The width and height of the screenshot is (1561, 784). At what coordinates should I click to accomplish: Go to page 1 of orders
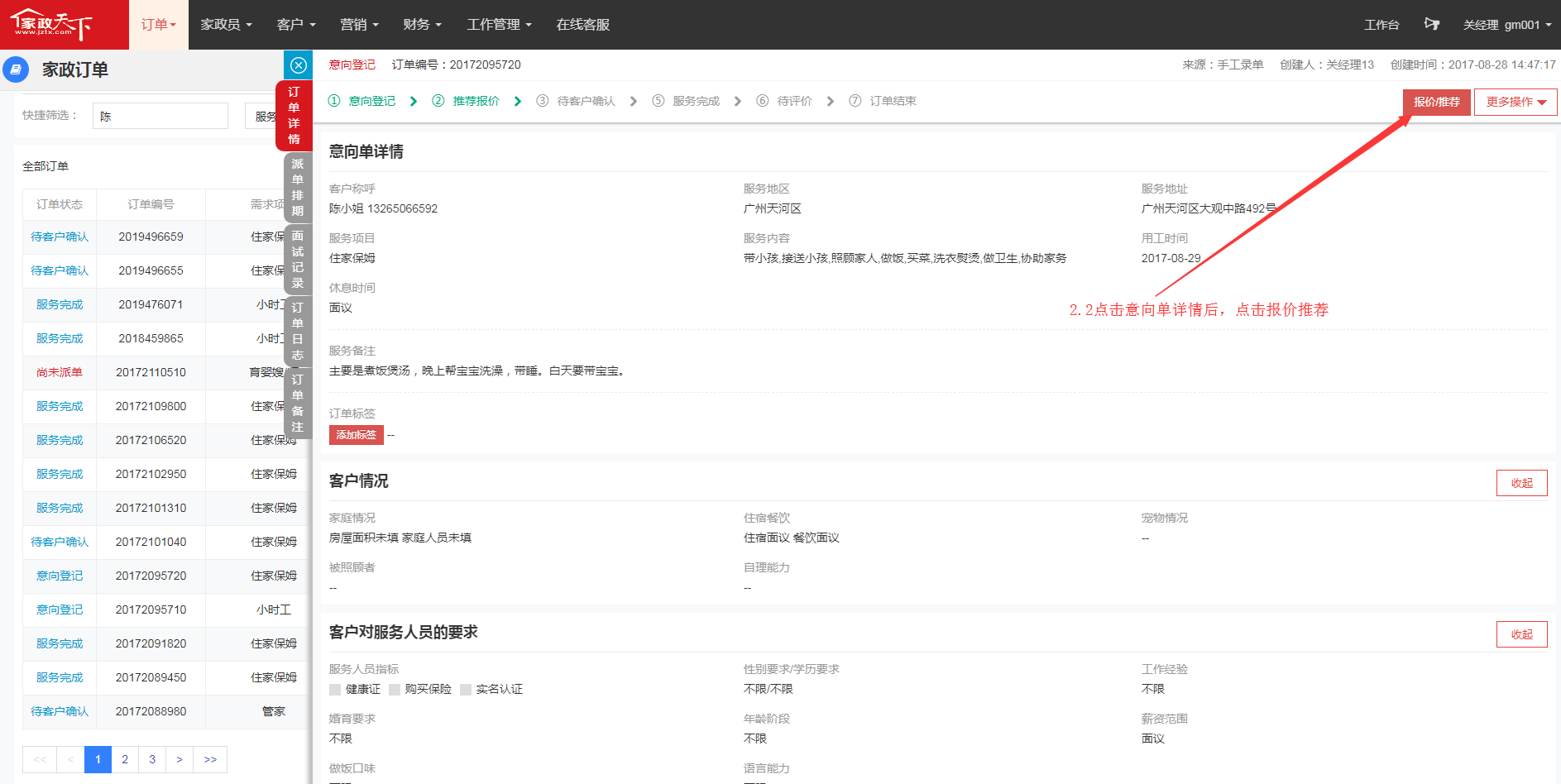click(x=98, y=759)
